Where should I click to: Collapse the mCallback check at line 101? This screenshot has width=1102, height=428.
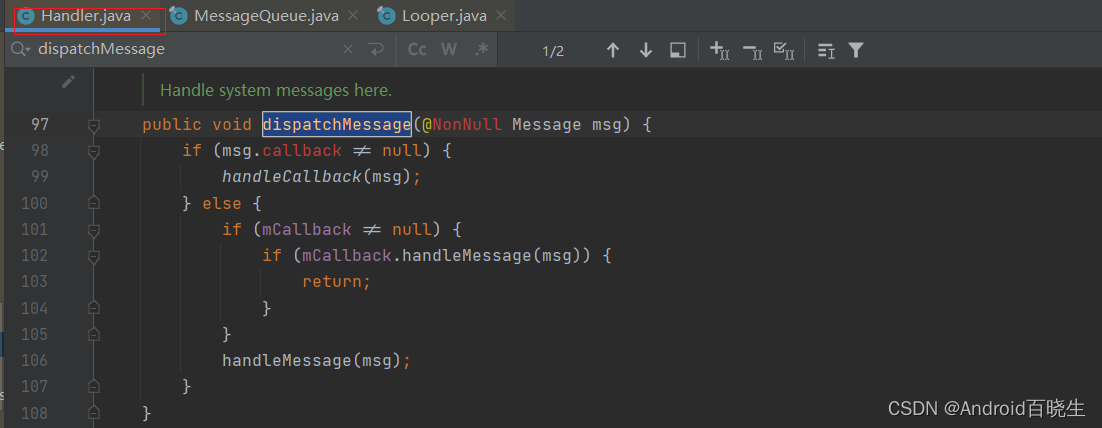(x=93, y=230)
